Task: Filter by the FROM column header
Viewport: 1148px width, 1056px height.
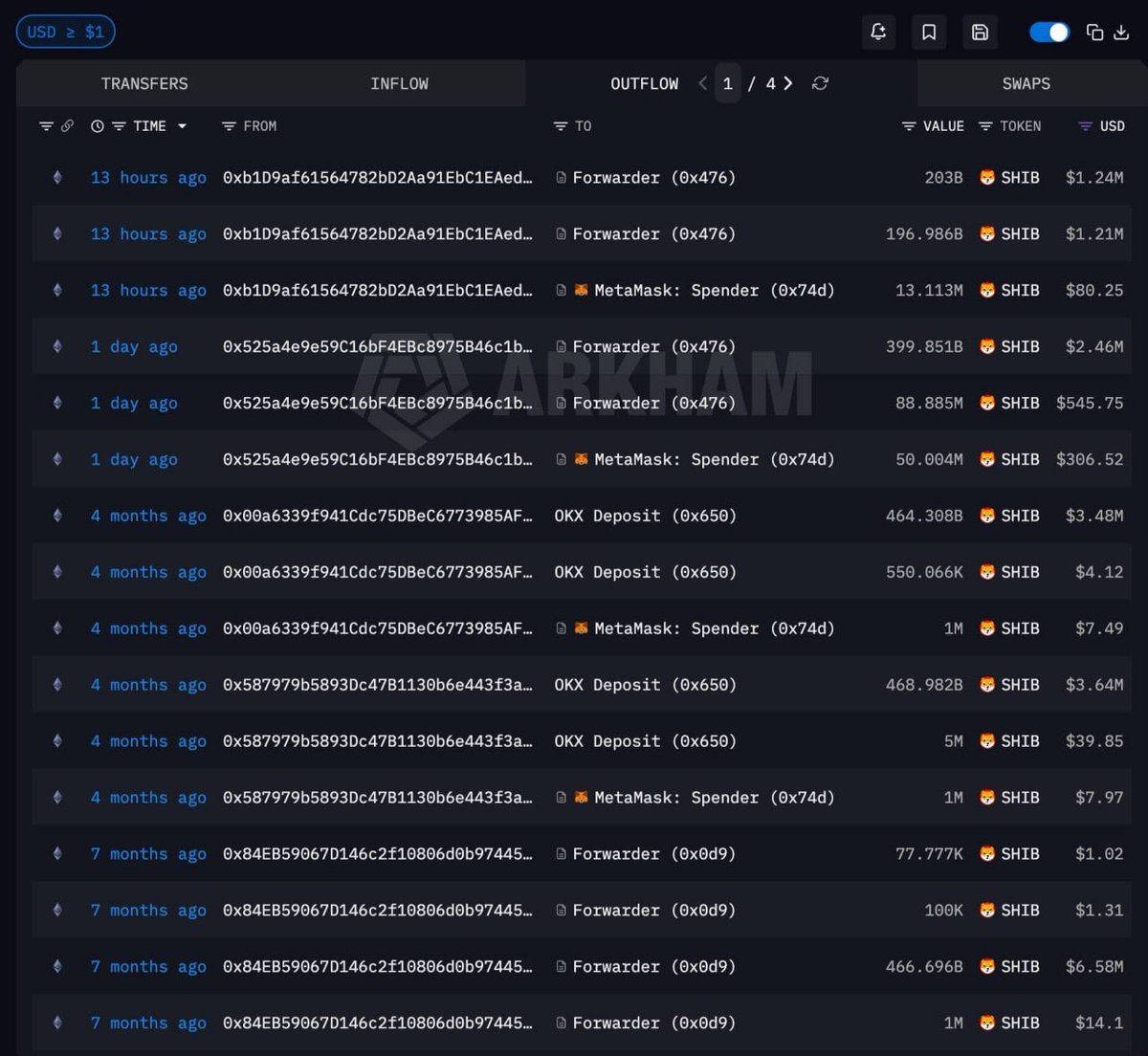Action: pyautogui.click(x=249, y=126)
